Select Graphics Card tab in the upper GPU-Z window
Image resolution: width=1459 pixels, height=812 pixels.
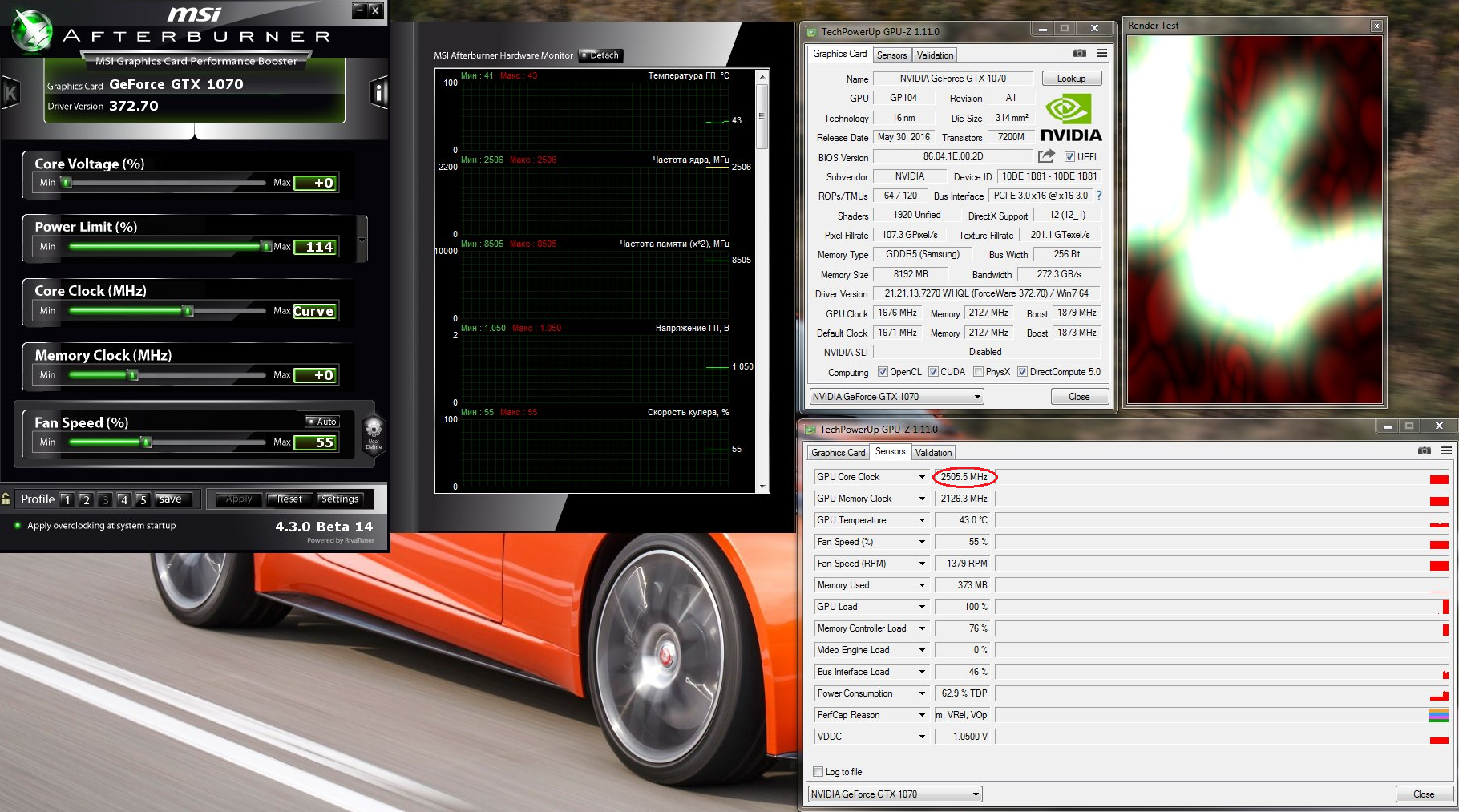tap(839, 54)
